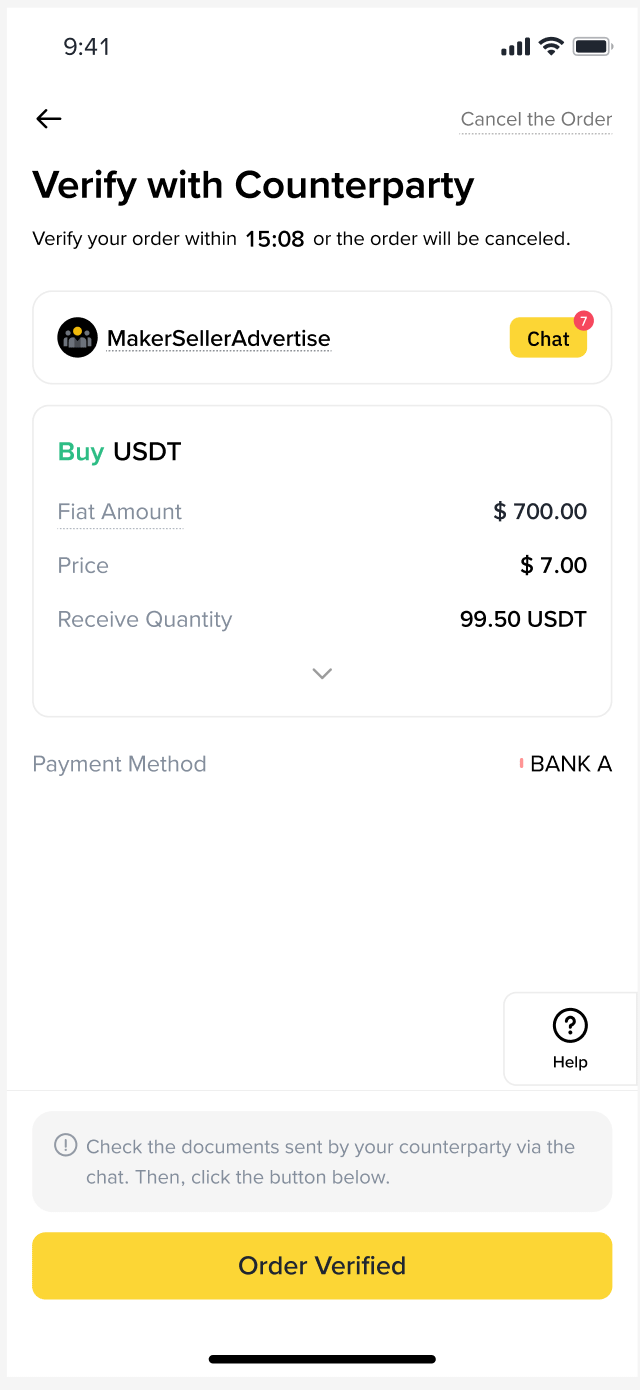This screenshot has height=1390, width=640.
Task: Expand order details with down chevron
Action: (322, 674)
